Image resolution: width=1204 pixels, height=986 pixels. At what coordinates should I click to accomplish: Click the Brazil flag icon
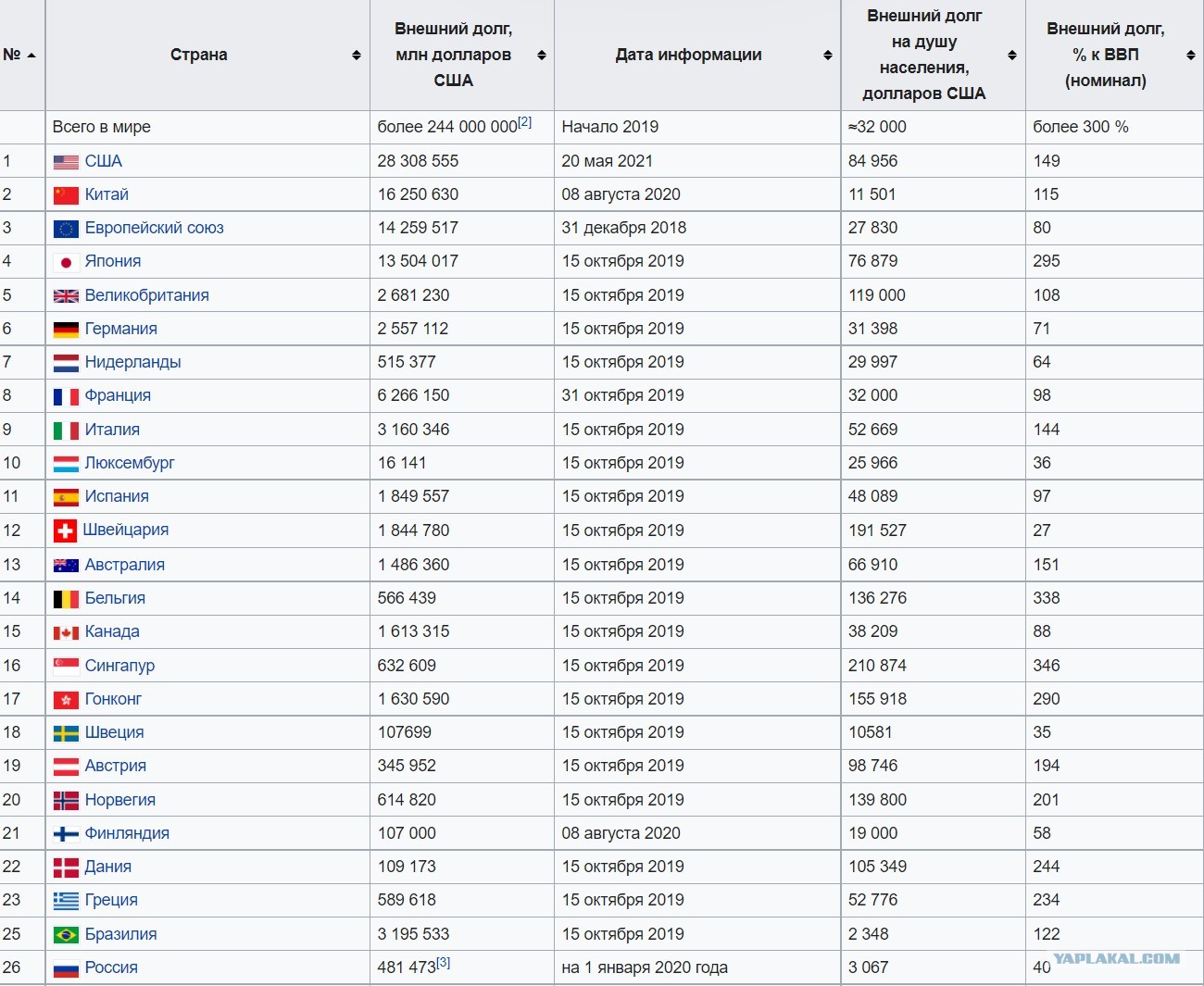click(x=66, y=935)
